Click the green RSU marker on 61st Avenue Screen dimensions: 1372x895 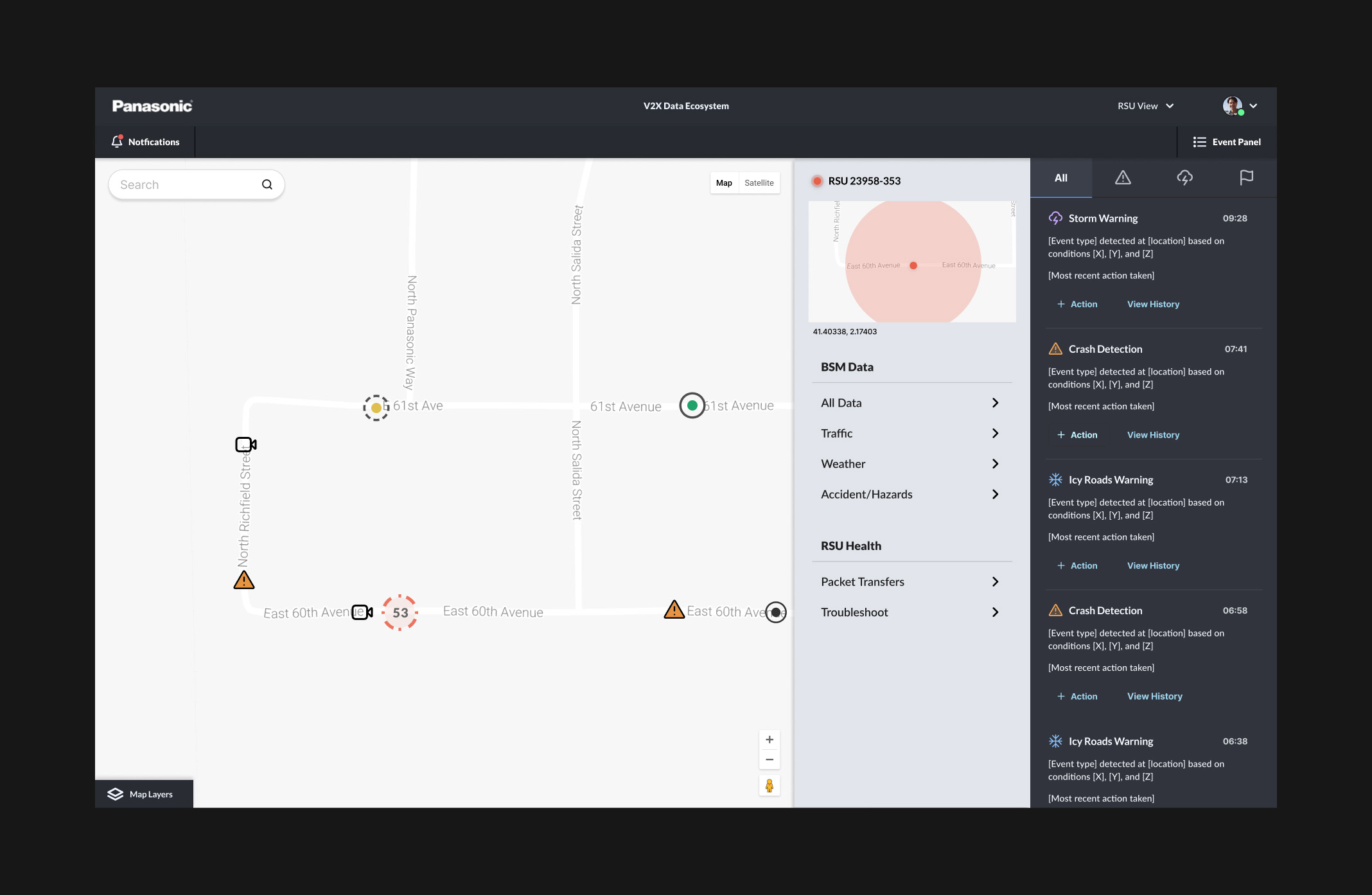[692, 405]
